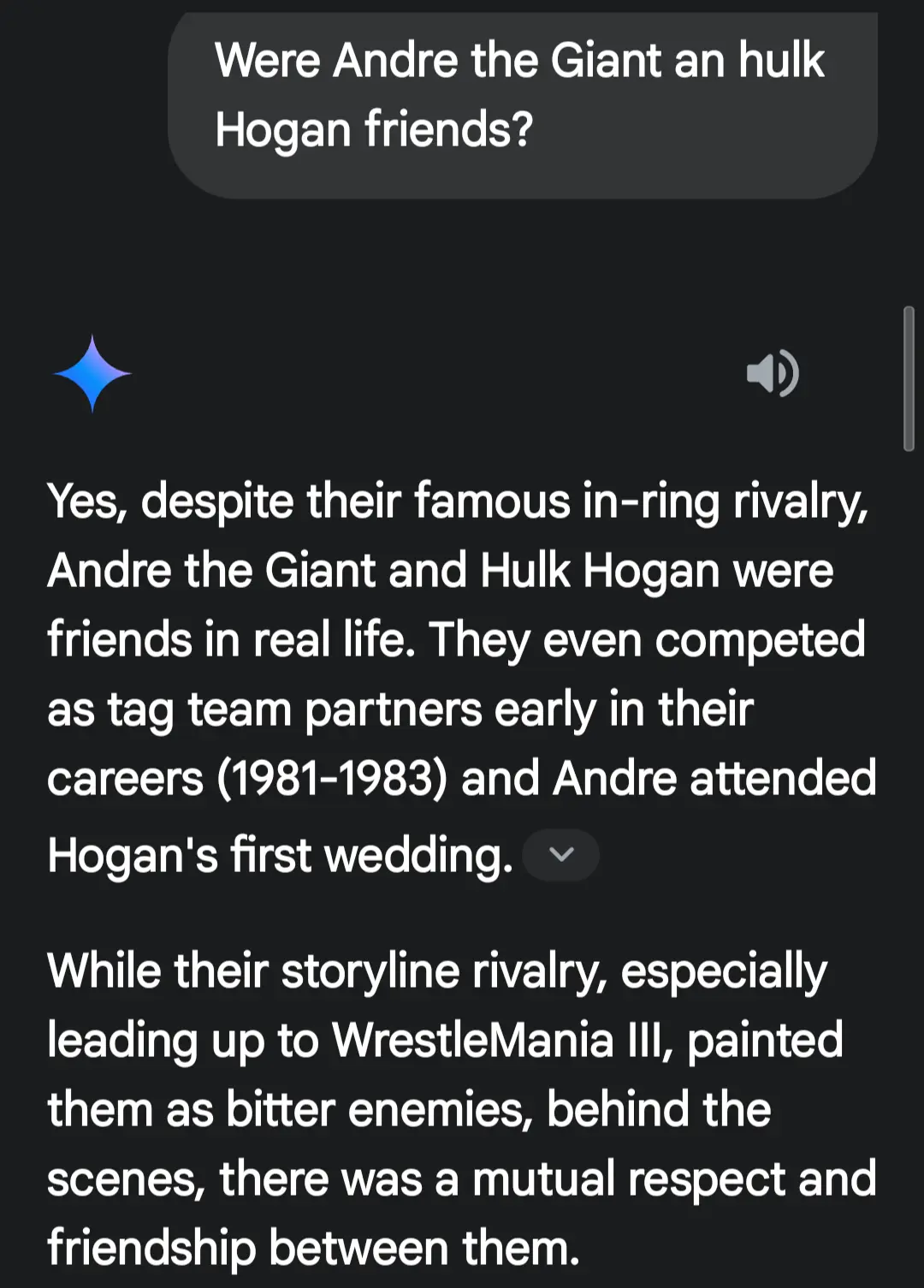Viewport: 924px width, 1288px height.
Task: Click the vertical scrollbar thumb
Action: pos(909,377)
